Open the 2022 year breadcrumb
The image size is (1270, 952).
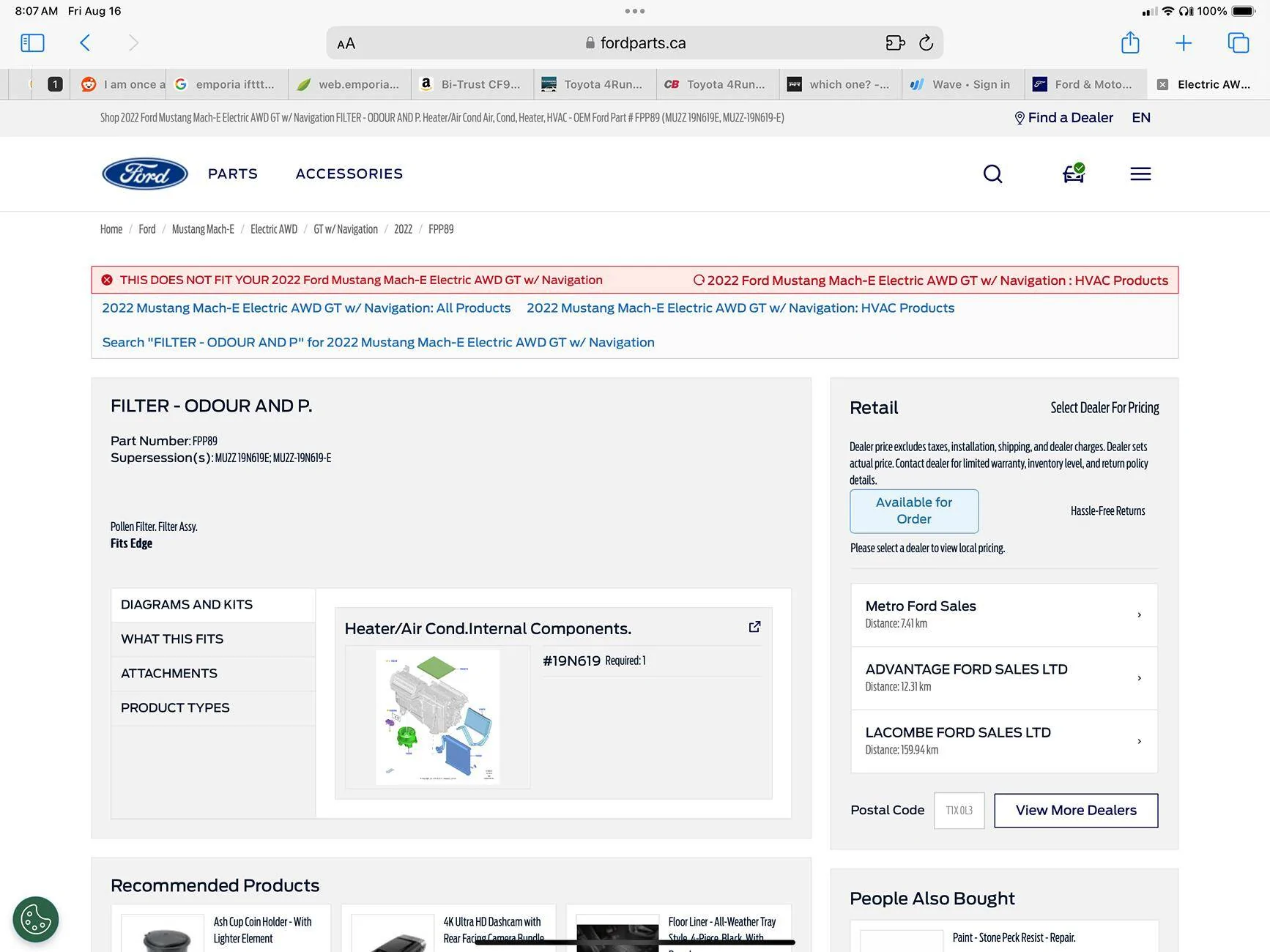click(403, 229)
